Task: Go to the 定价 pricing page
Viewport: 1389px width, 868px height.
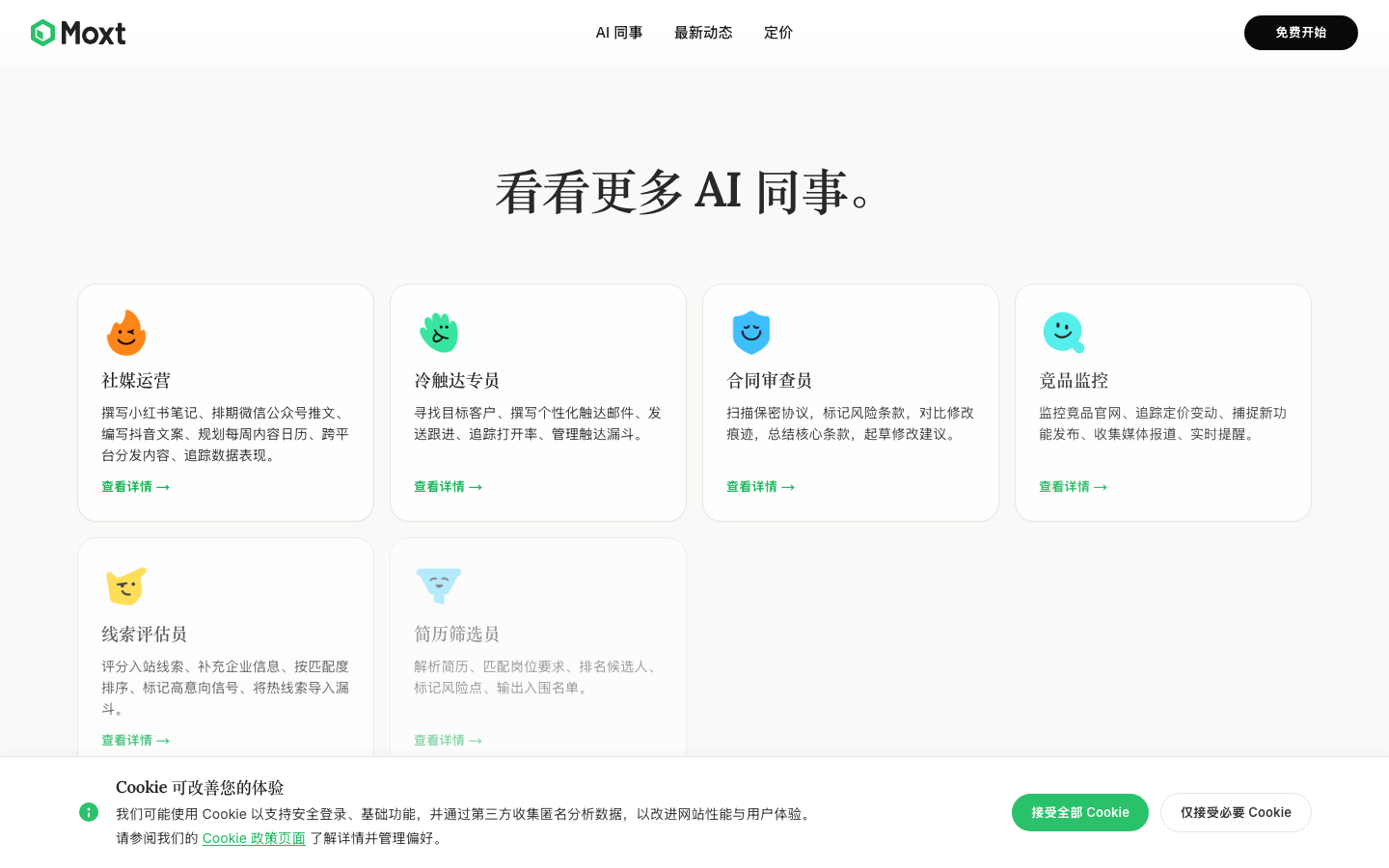Action: 778,33
